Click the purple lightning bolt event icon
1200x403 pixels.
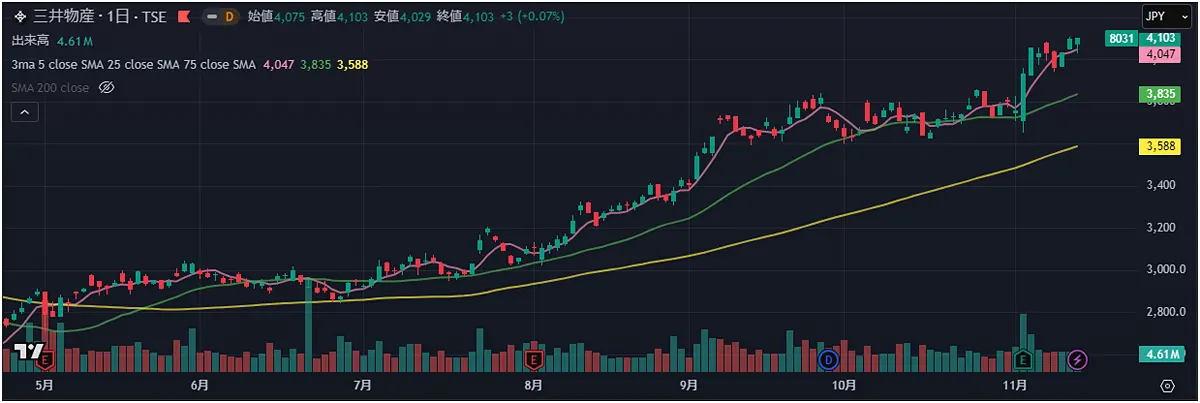[1077, 358]
